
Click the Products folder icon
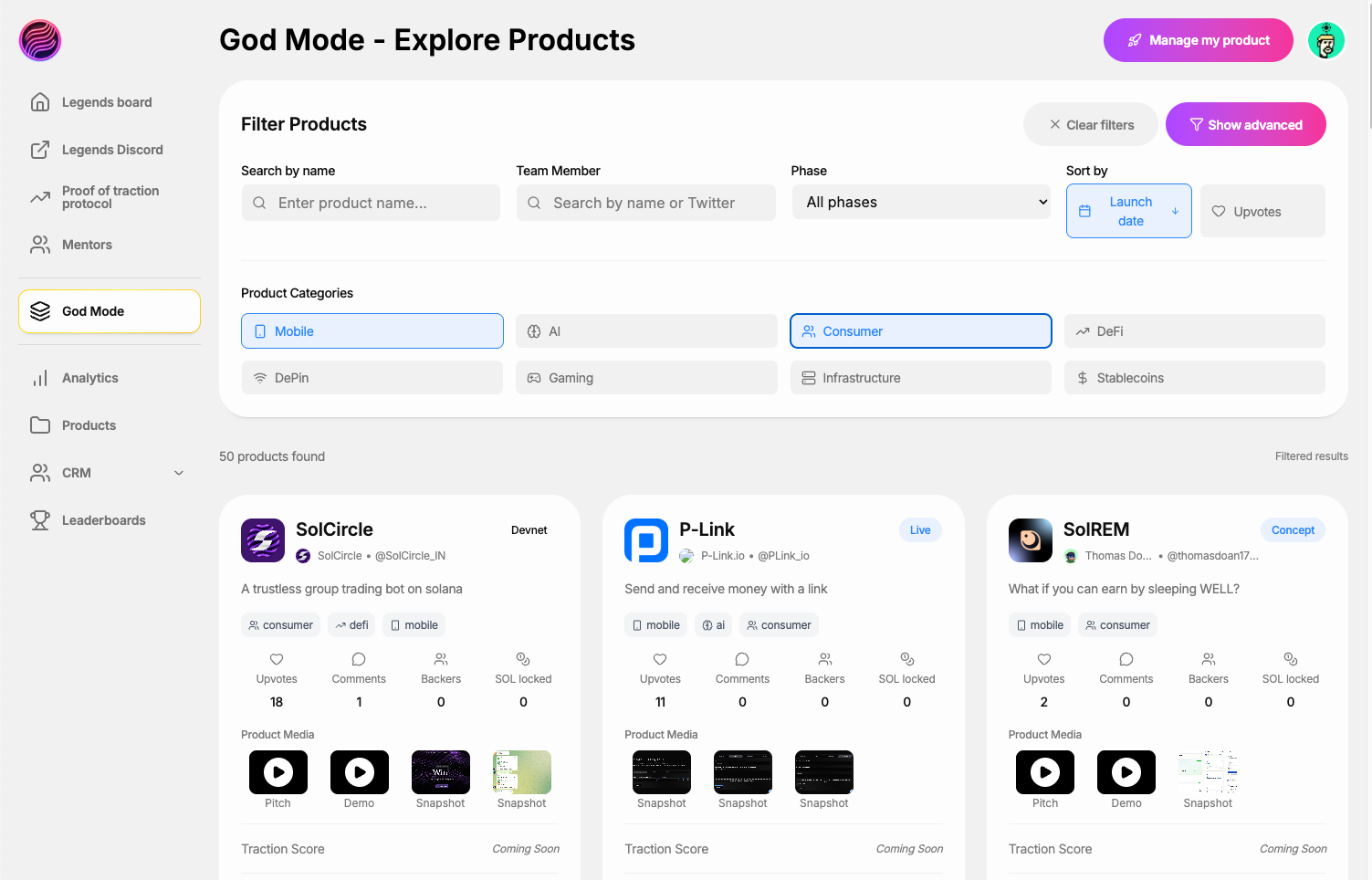pyautogui.click(x=40, y=424)
